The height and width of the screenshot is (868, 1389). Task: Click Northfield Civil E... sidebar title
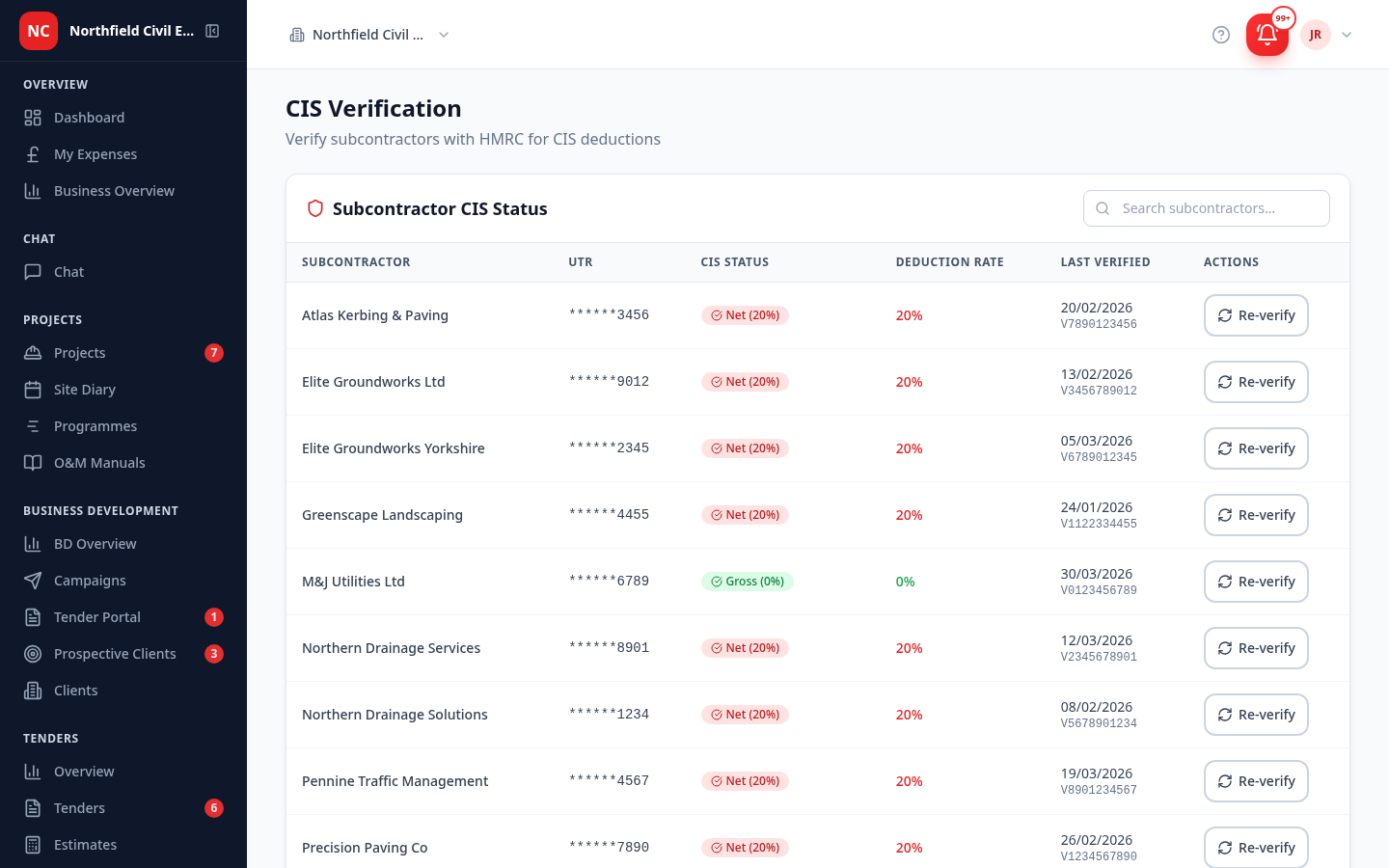click(131, 31)
